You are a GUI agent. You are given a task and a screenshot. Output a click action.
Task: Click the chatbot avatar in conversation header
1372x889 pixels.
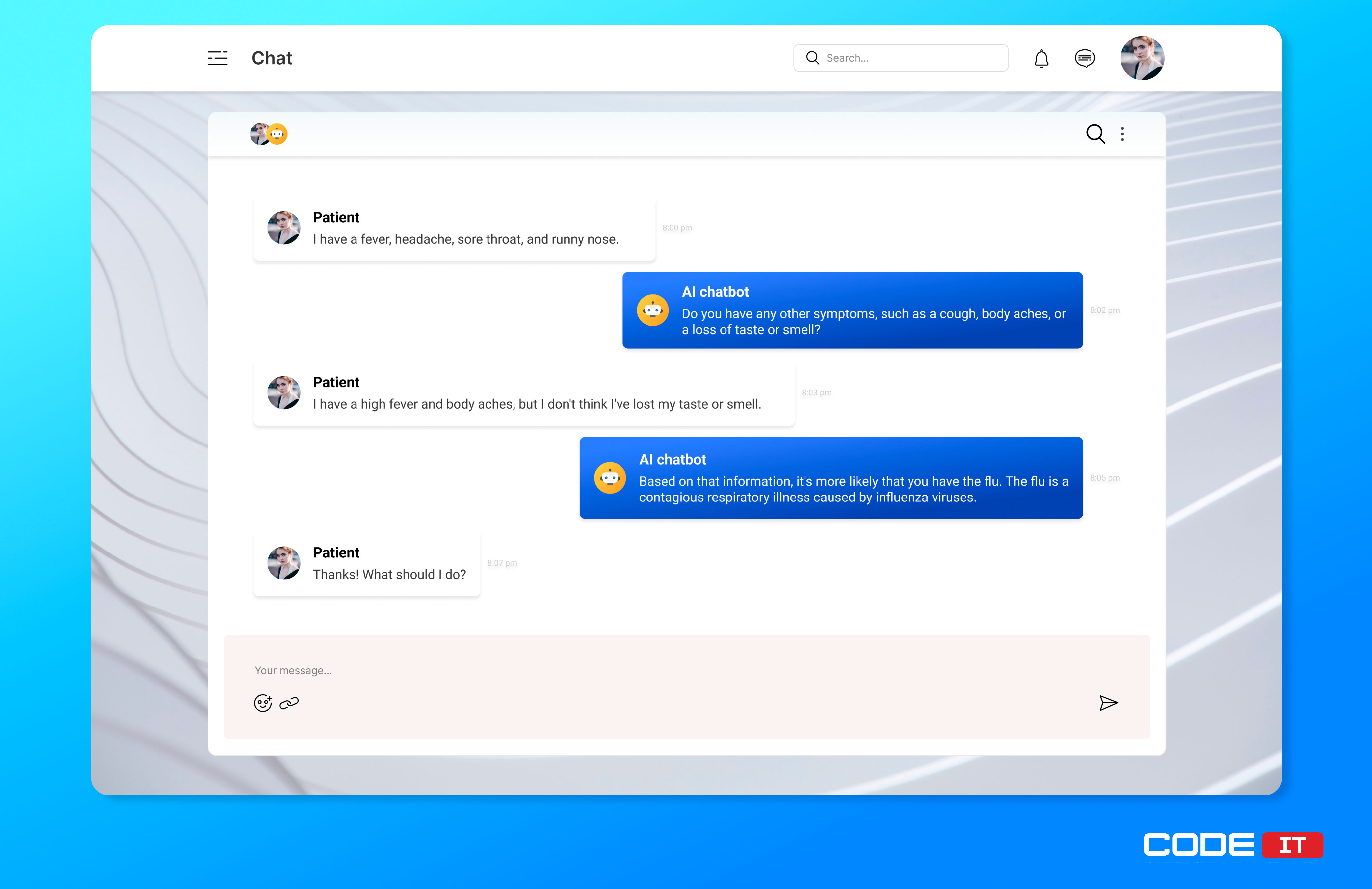[277, 134]
